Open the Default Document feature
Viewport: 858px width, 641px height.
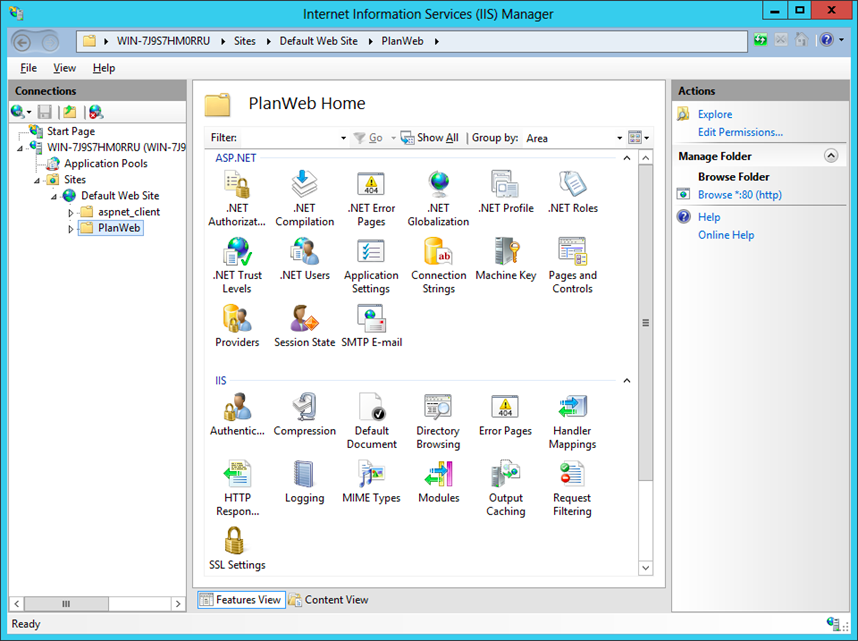point(372,420)
